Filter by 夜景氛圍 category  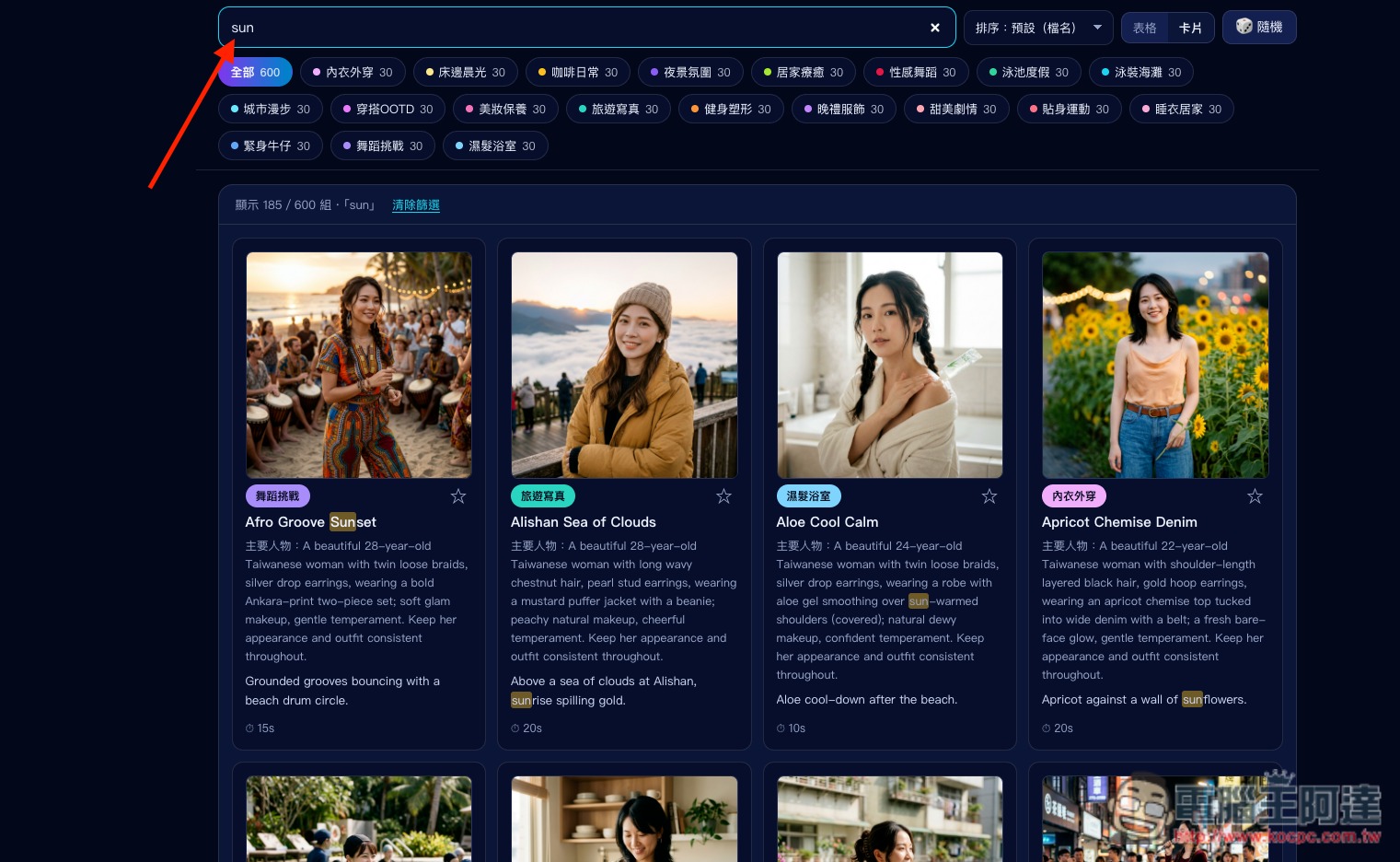tap(690, 72)
